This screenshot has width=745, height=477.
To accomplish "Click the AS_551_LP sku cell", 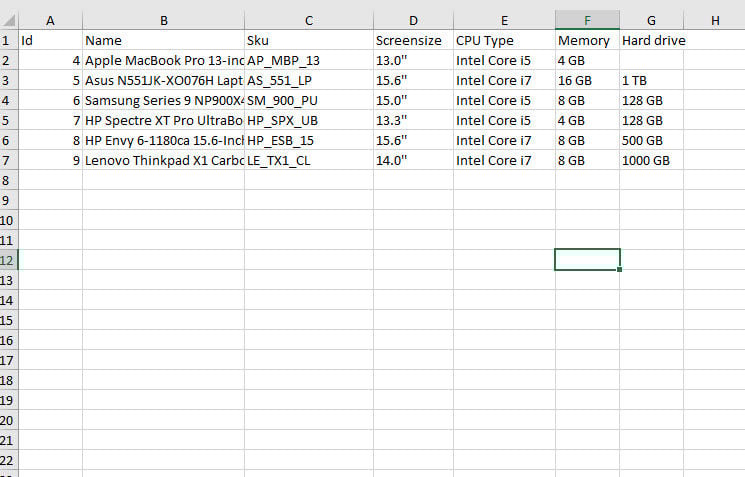I will 309,80.
